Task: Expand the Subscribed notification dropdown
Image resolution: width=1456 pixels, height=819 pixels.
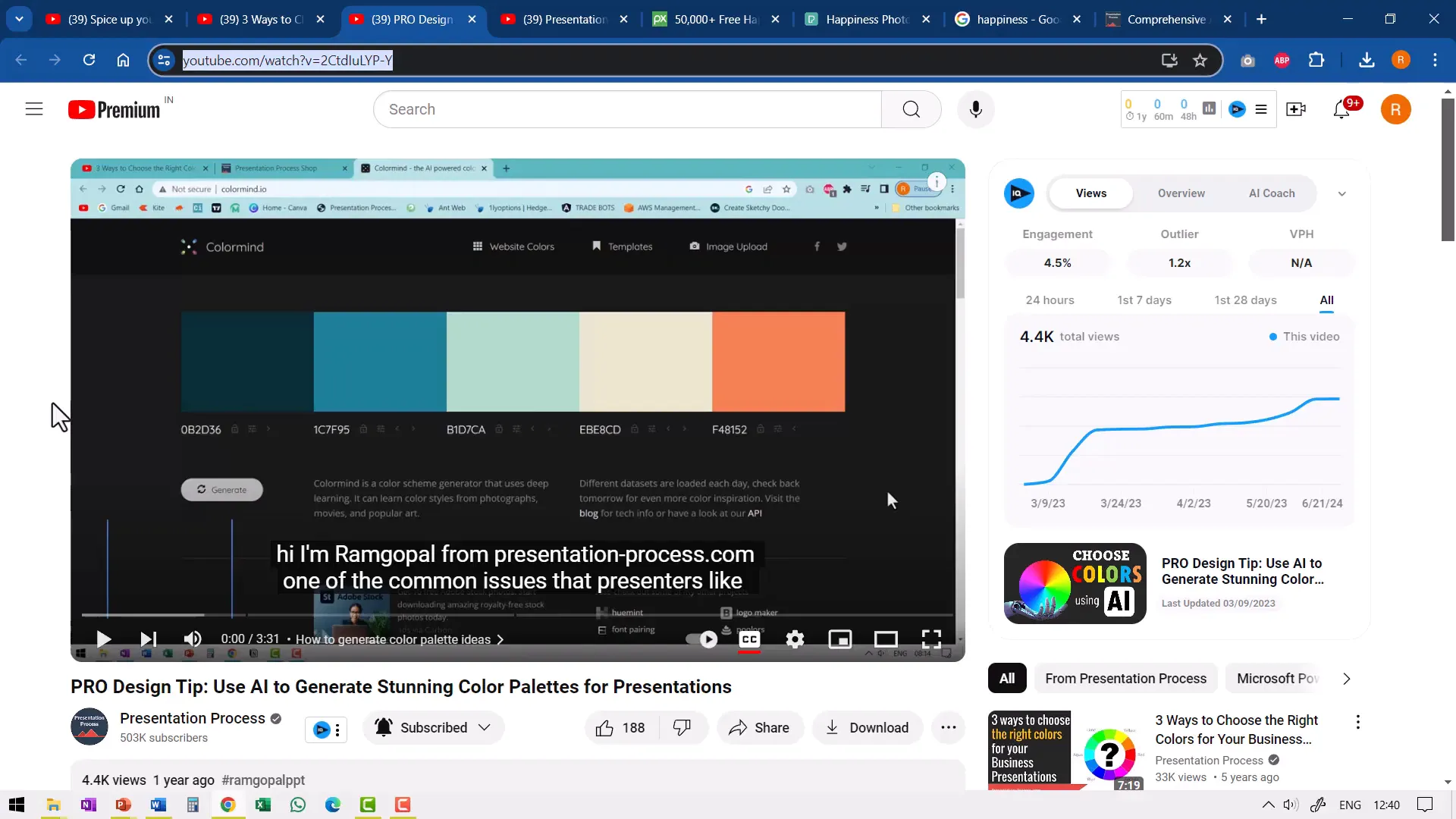Action: pos(433,728)
